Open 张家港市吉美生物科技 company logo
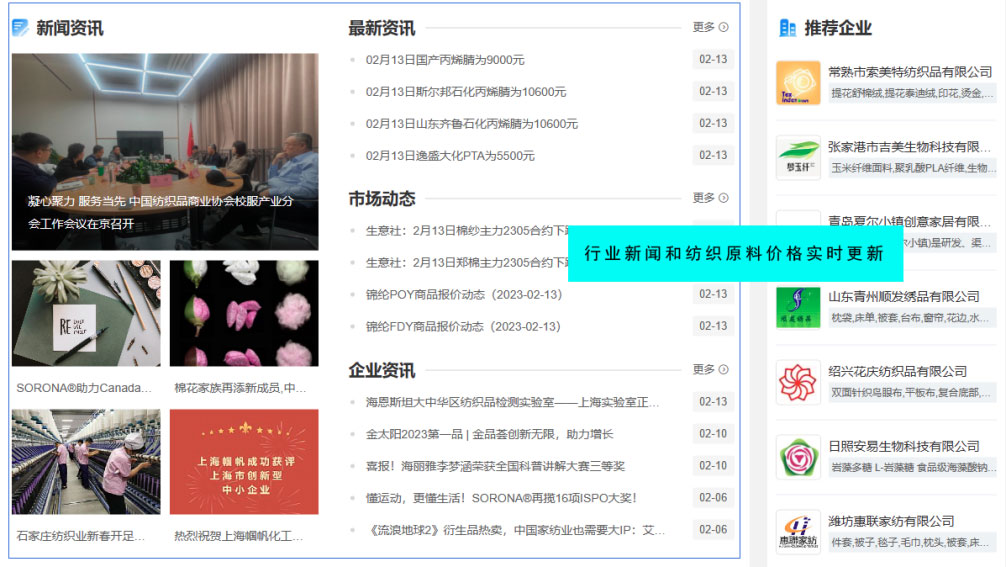1007x567 pixels. [x=798, y=158]
